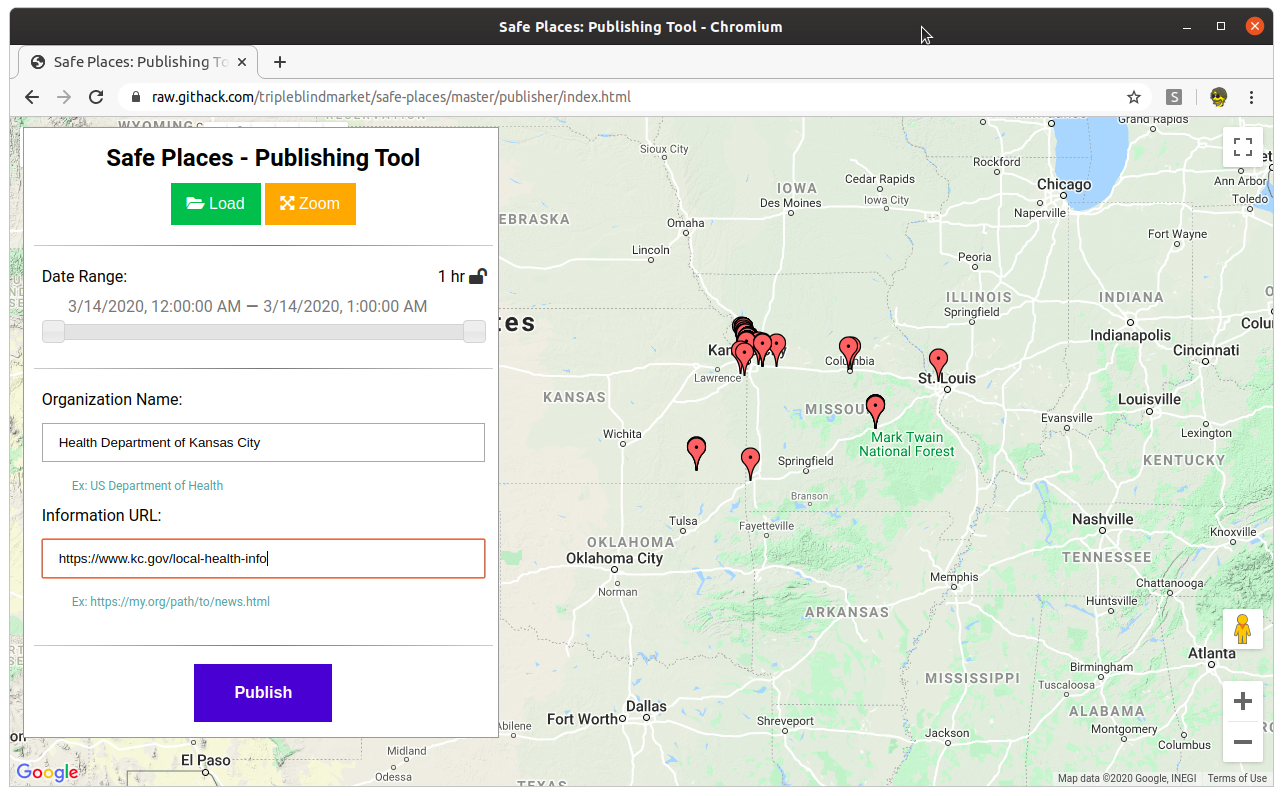Screen dimensions: 1283x796
Task: Click the left handle of date range slider
Action: tap(54, 332)
